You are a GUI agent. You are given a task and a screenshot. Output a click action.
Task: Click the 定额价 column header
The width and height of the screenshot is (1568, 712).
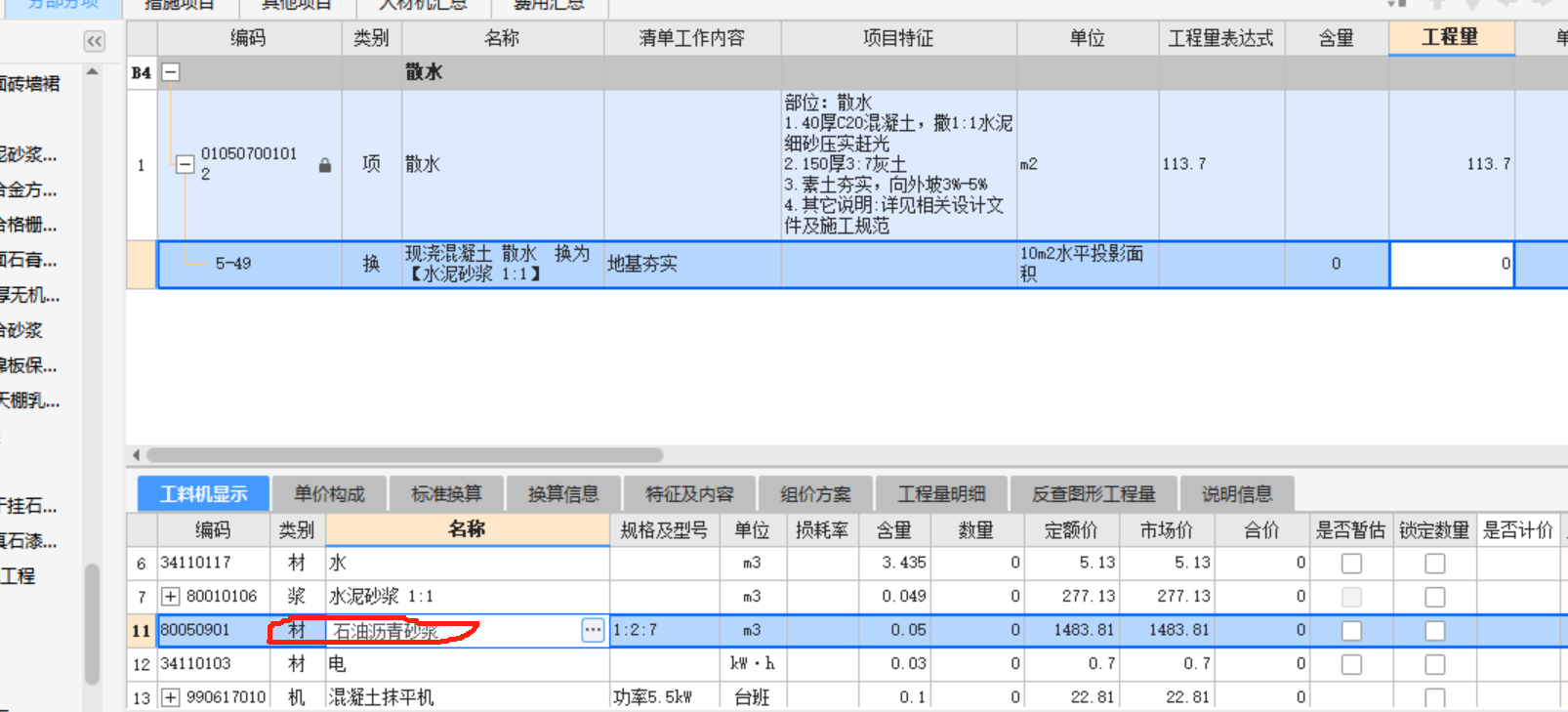(x=1071, y=529)
